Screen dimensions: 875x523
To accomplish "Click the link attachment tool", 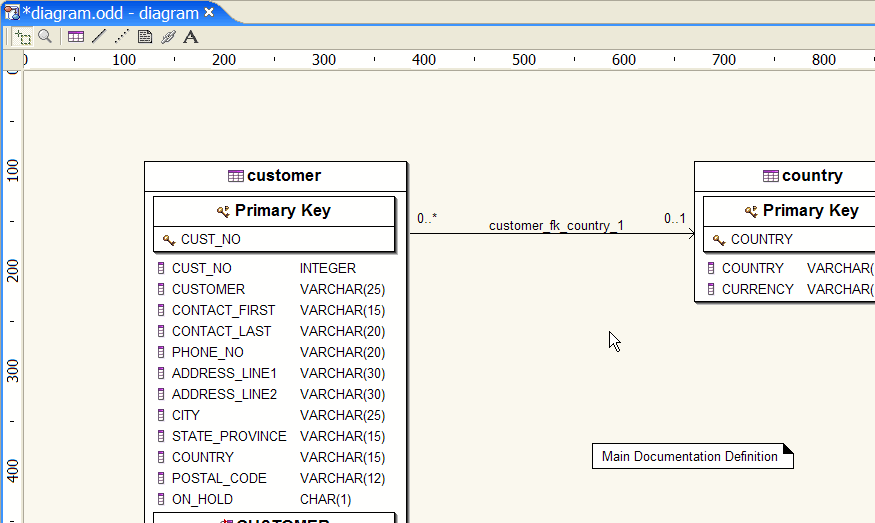I will (x=168, y=37).
